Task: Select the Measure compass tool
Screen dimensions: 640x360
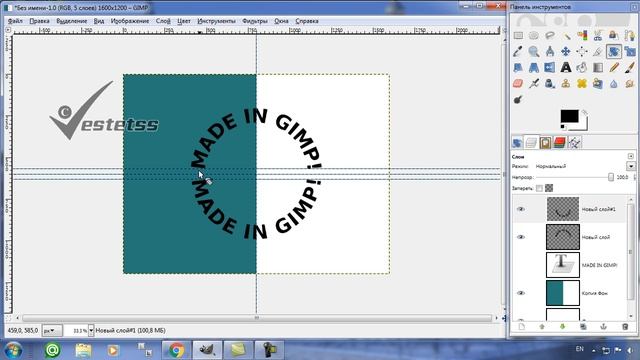Action: point(550,51)
